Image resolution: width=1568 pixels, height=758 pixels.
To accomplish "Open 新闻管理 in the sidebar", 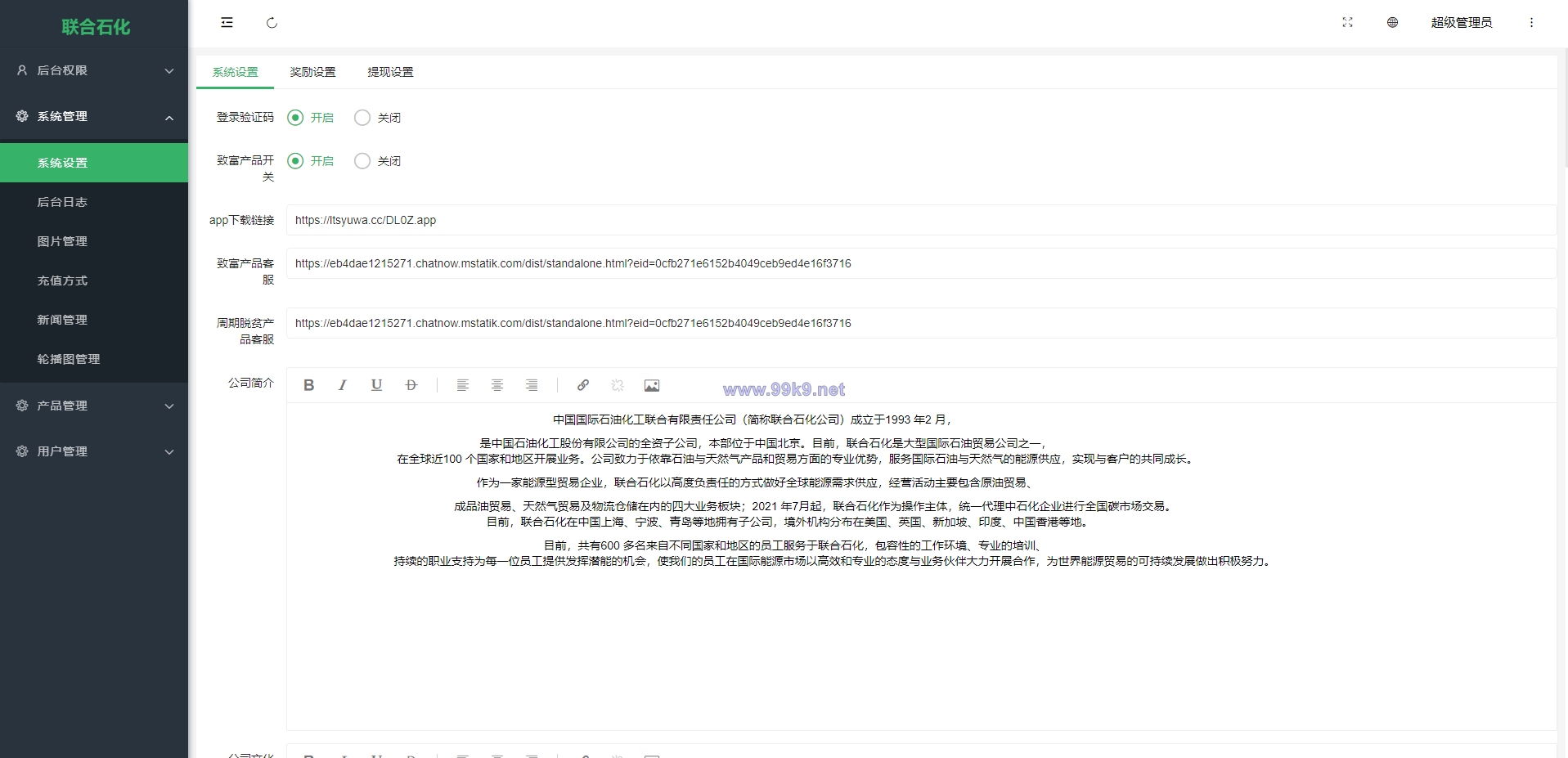I will 94,320.
